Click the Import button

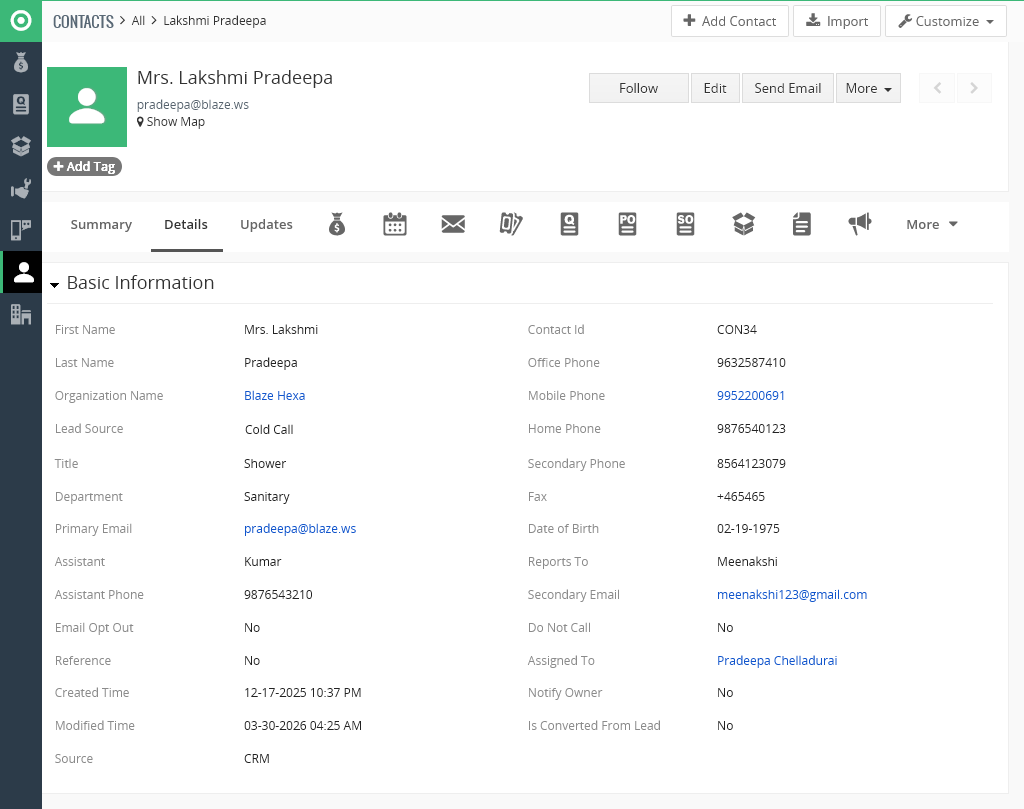[x=837, y=21]
